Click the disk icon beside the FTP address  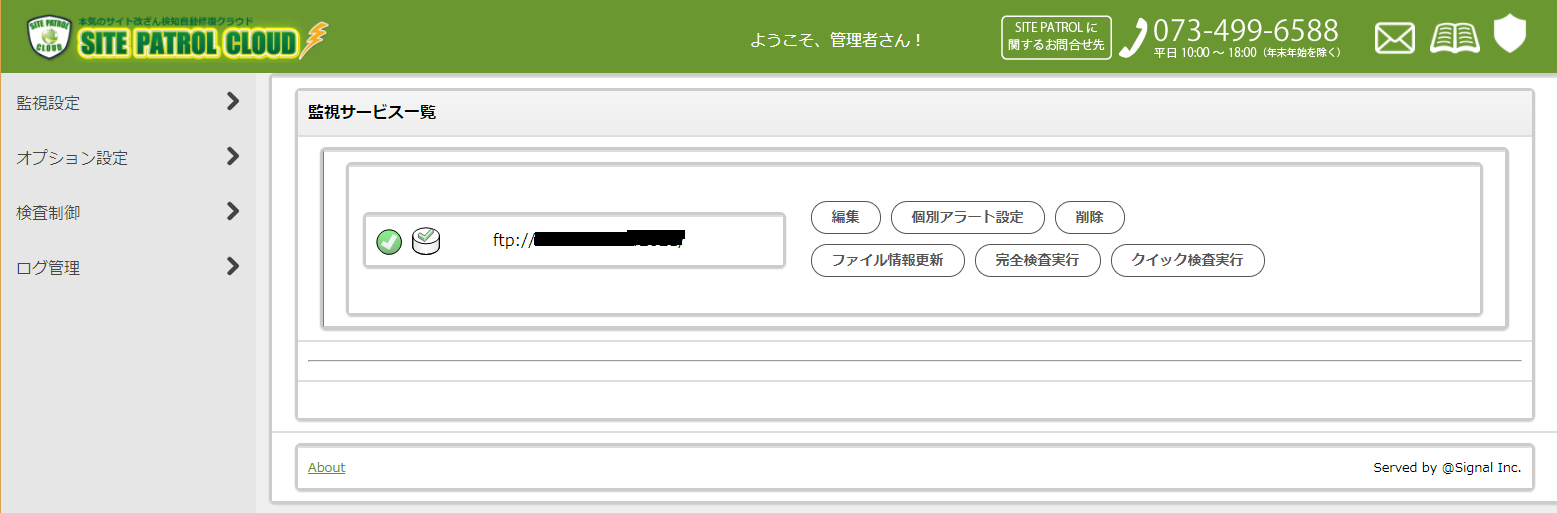[x=426, y=240]
